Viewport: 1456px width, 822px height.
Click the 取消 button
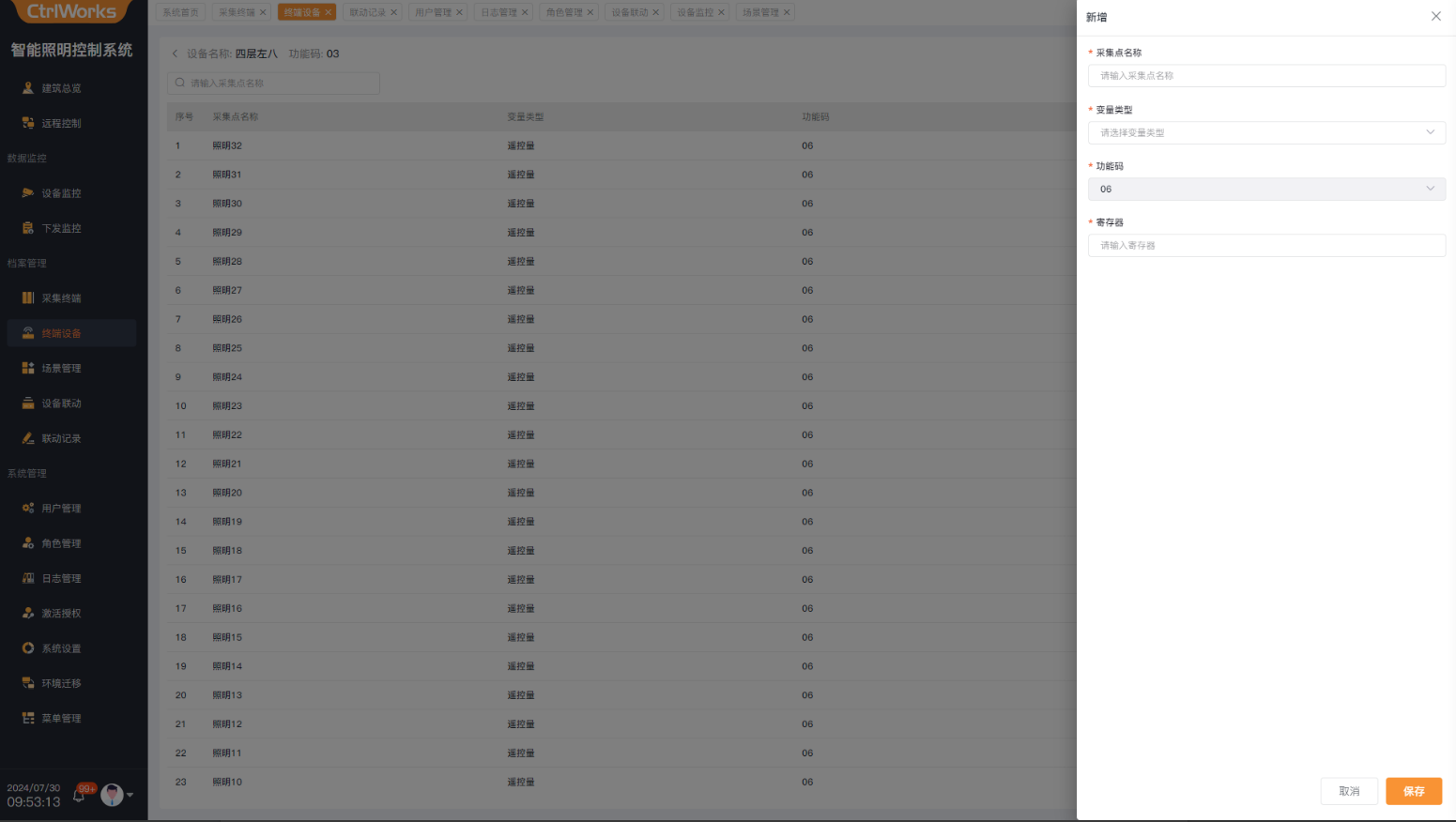1348,791
